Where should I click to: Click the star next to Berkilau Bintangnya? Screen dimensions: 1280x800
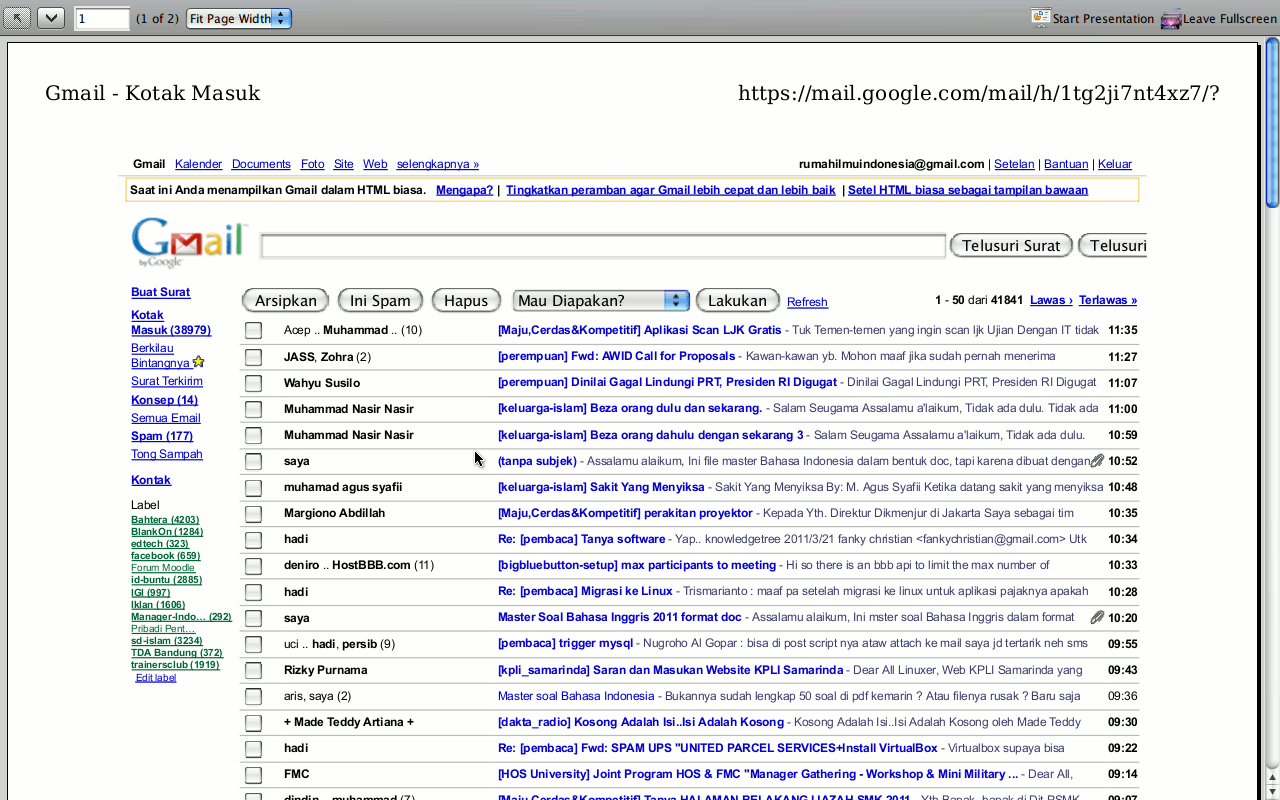pyautogui.click(x=198, y=362)
